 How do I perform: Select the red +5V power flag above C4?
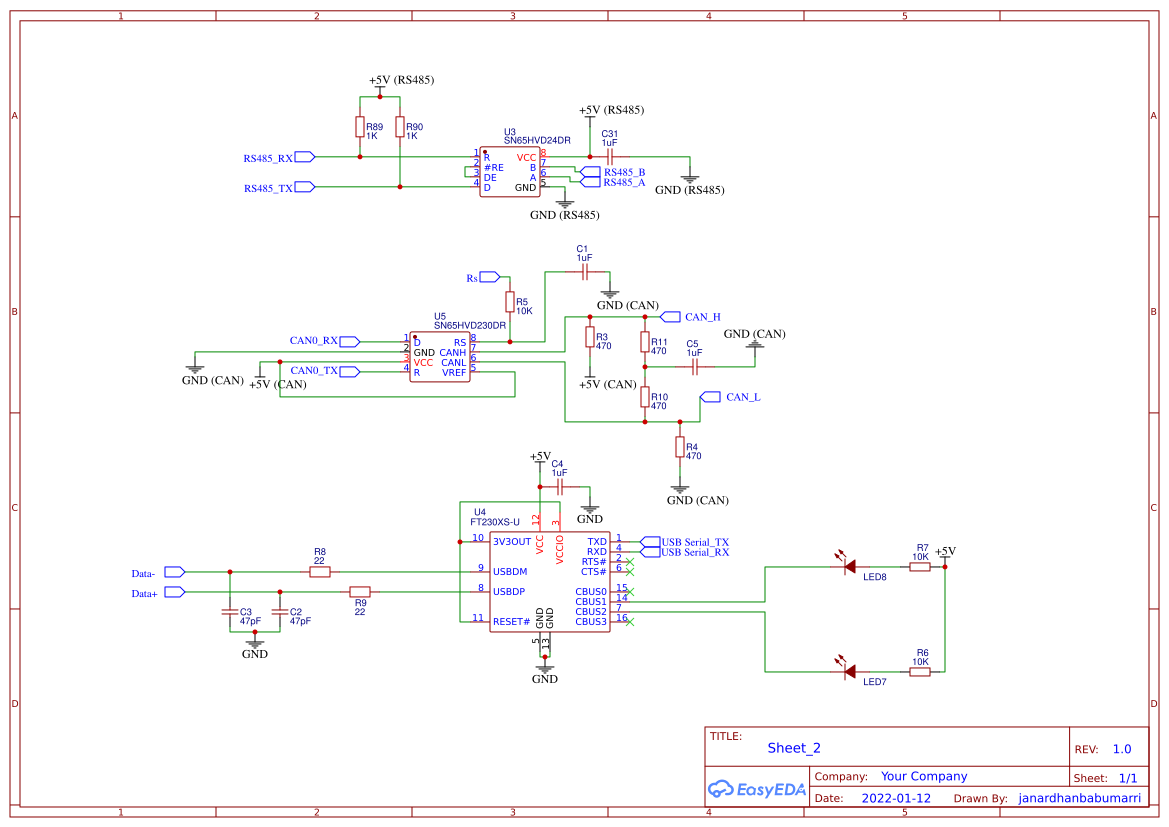pos(538,461)
